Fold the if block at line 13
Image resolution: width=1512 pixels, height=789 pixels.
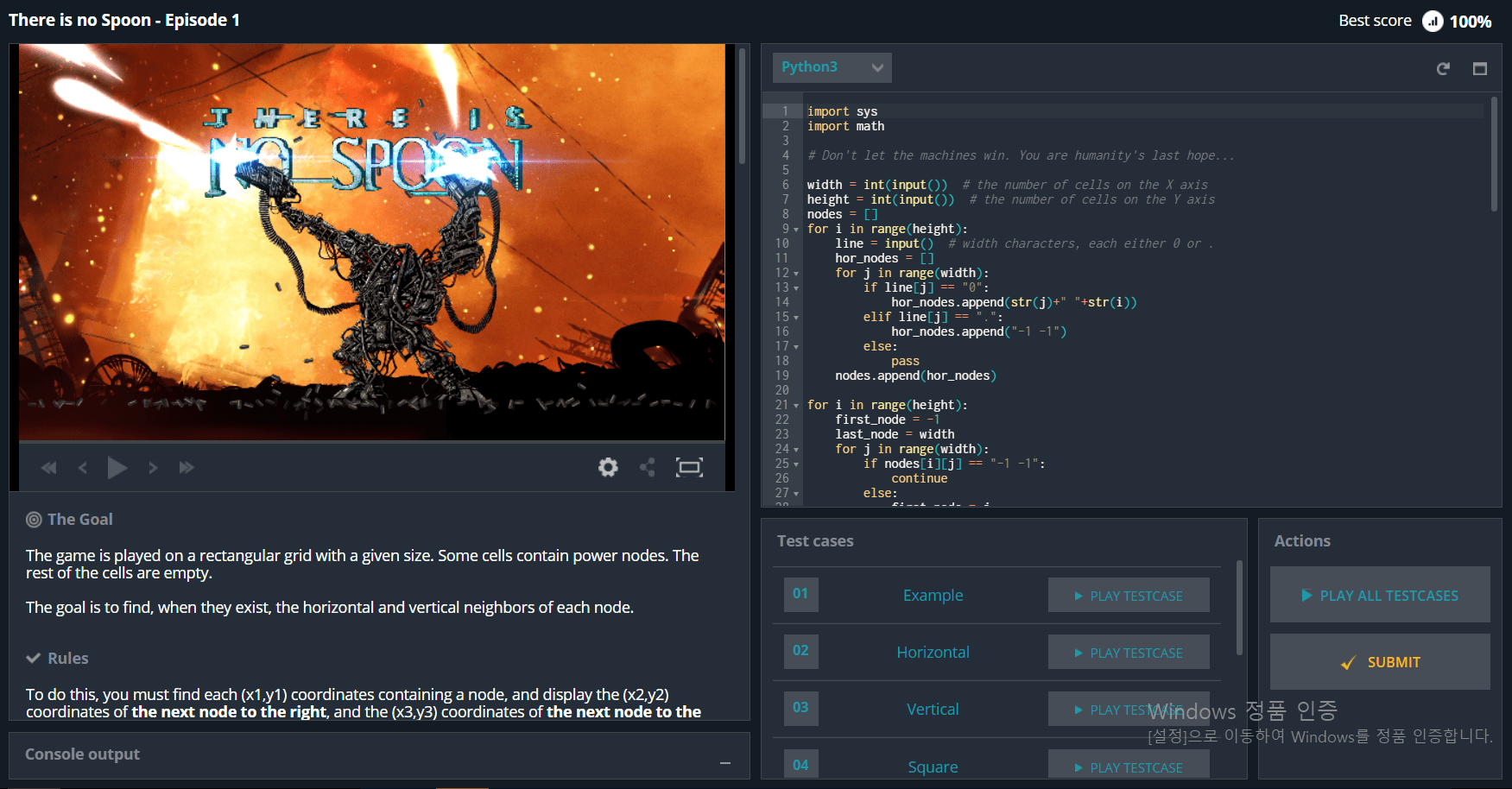[796, 288]
